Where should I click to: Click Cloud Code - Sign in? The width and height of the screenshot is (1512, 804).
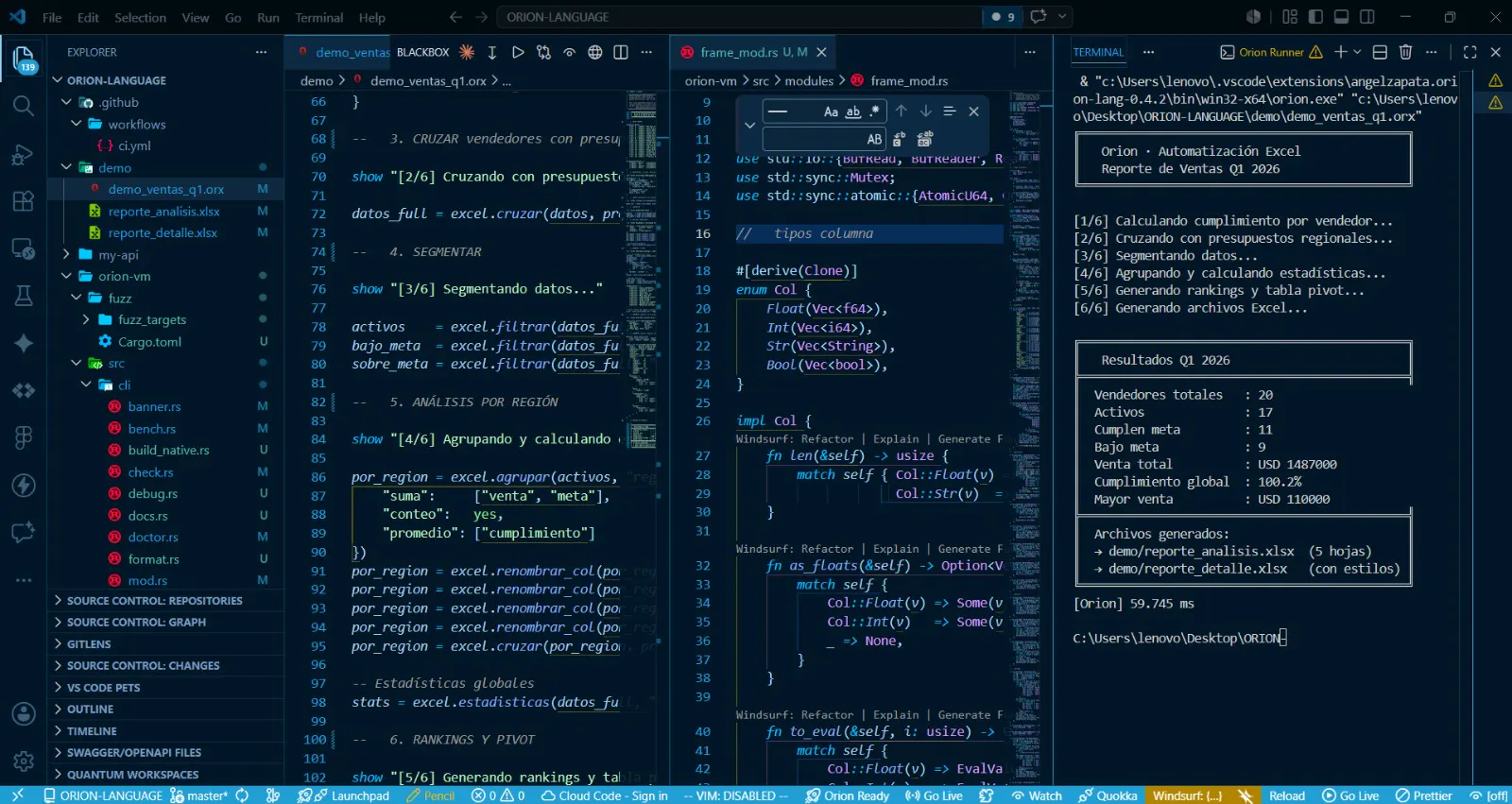click(605, 795)
